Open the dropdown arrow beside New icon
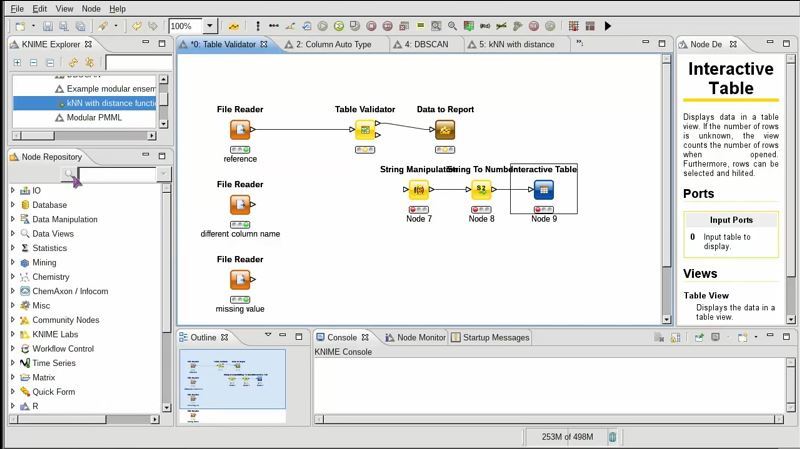The image size is (800, 449). coord(33,26)
